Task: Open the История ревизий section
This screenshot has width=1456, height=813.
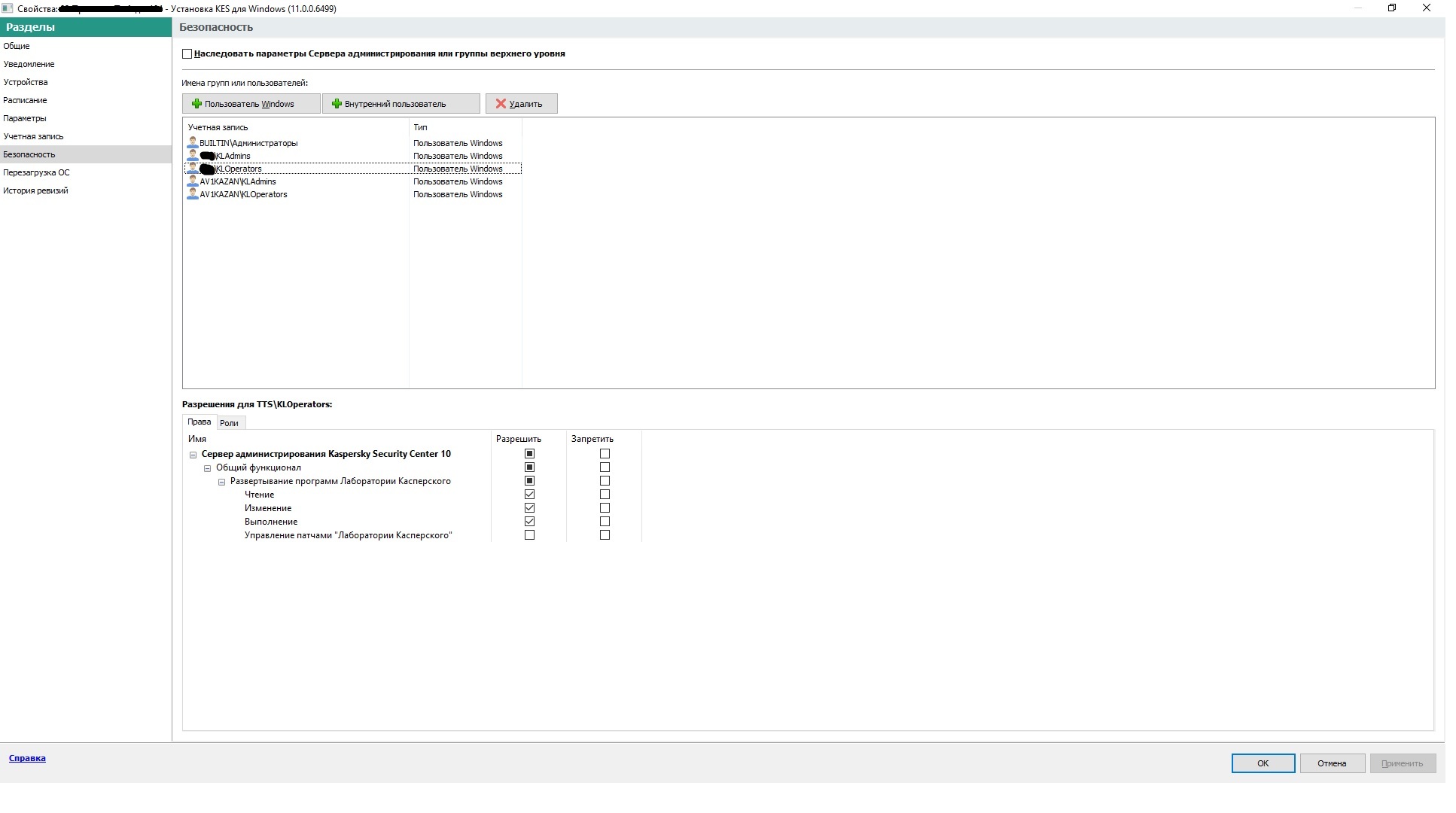Action: [35, 190]
